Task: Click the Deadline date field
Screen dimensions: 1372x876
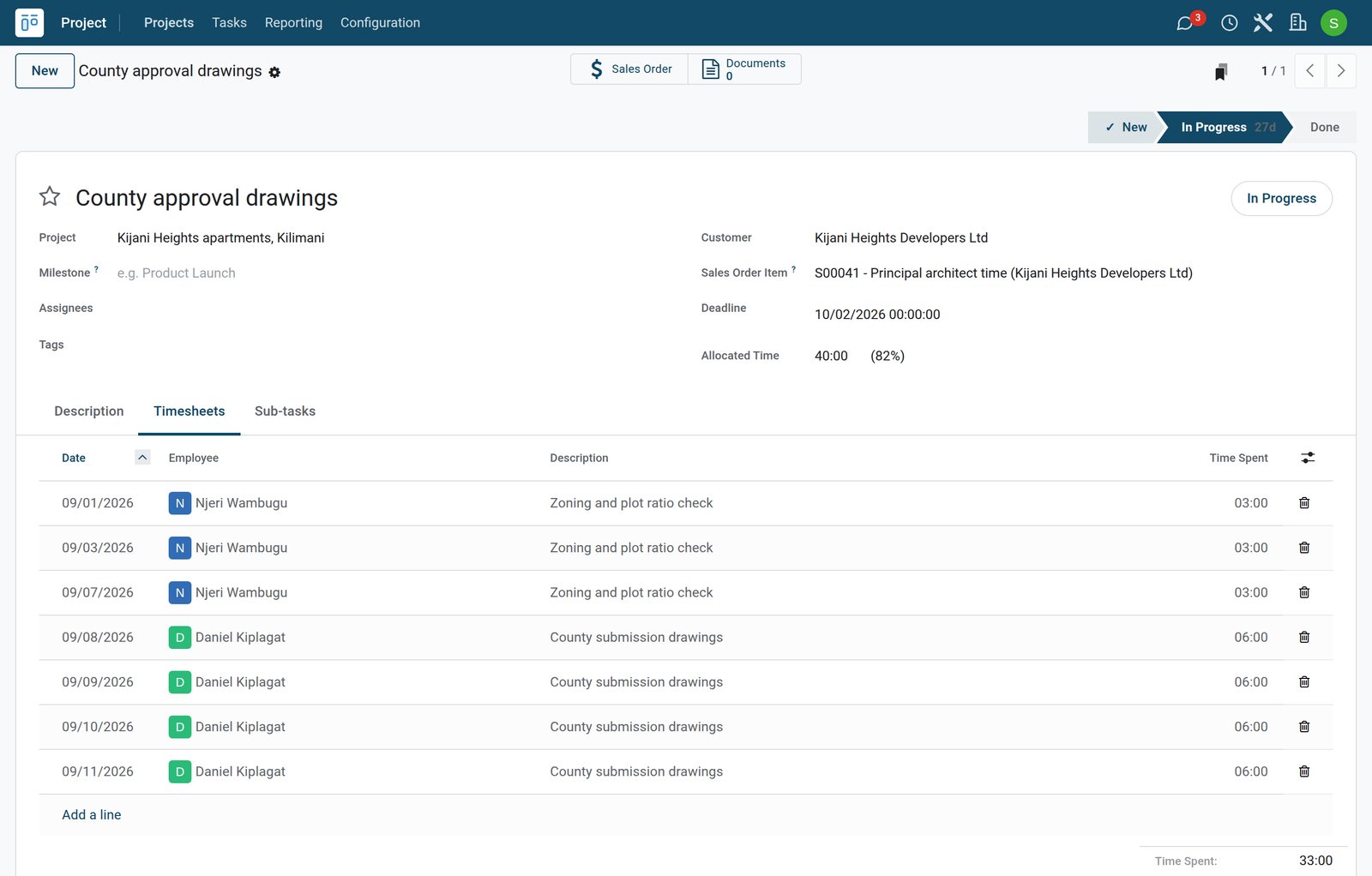Action: coord(877,315)
